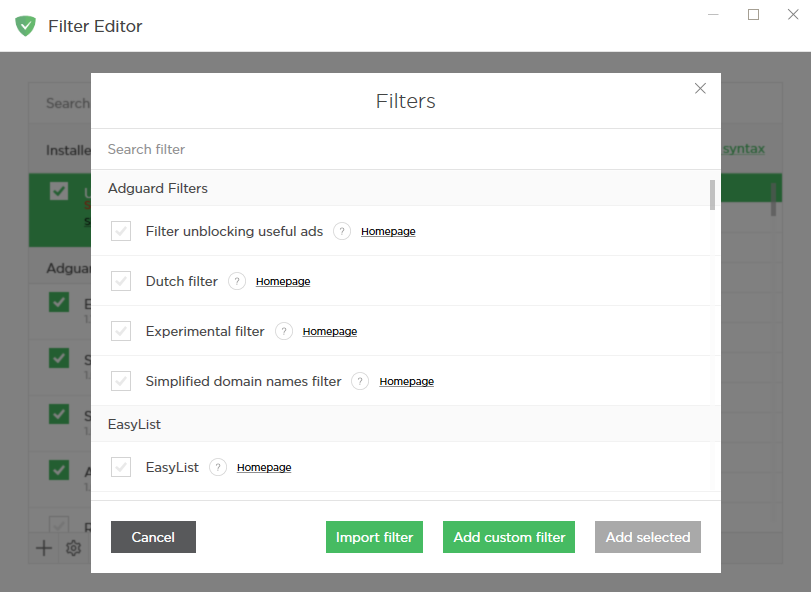811x592 pixels.
Task: Select the Simplified domain names filter label
Action: (244, 381)
